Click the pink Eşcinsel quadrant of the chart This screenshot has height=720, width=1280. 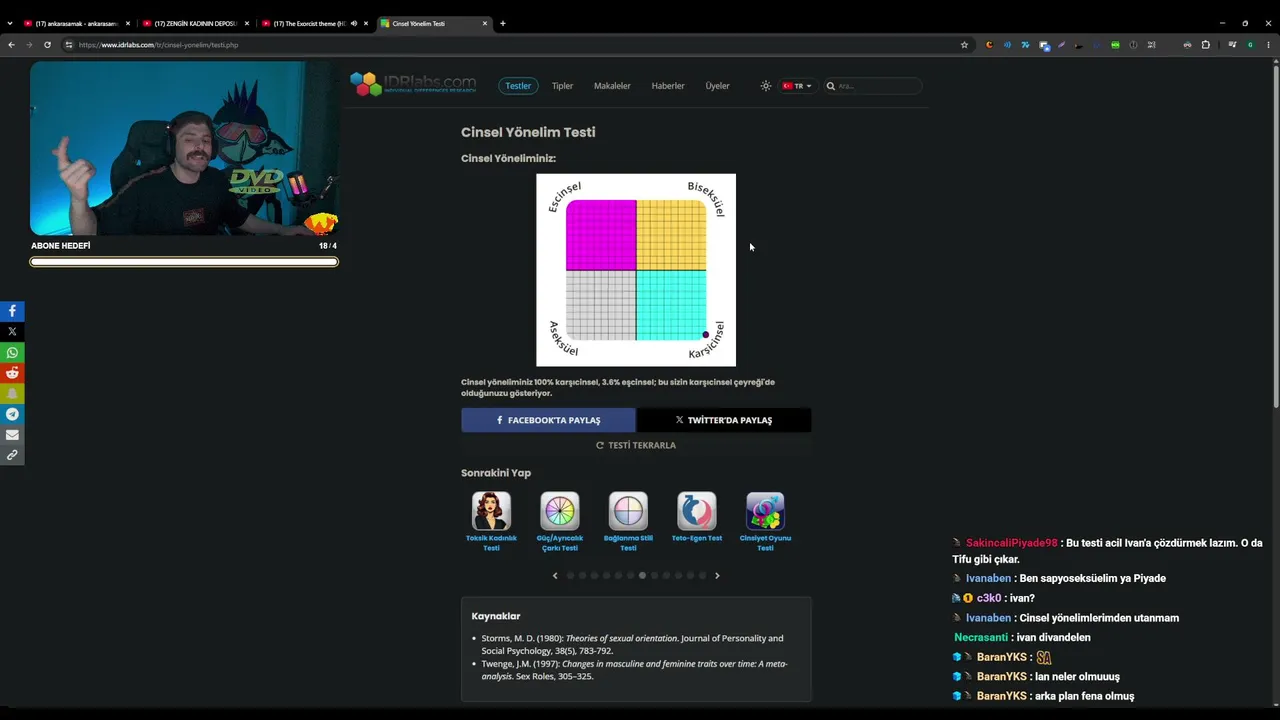coord(601,235)
